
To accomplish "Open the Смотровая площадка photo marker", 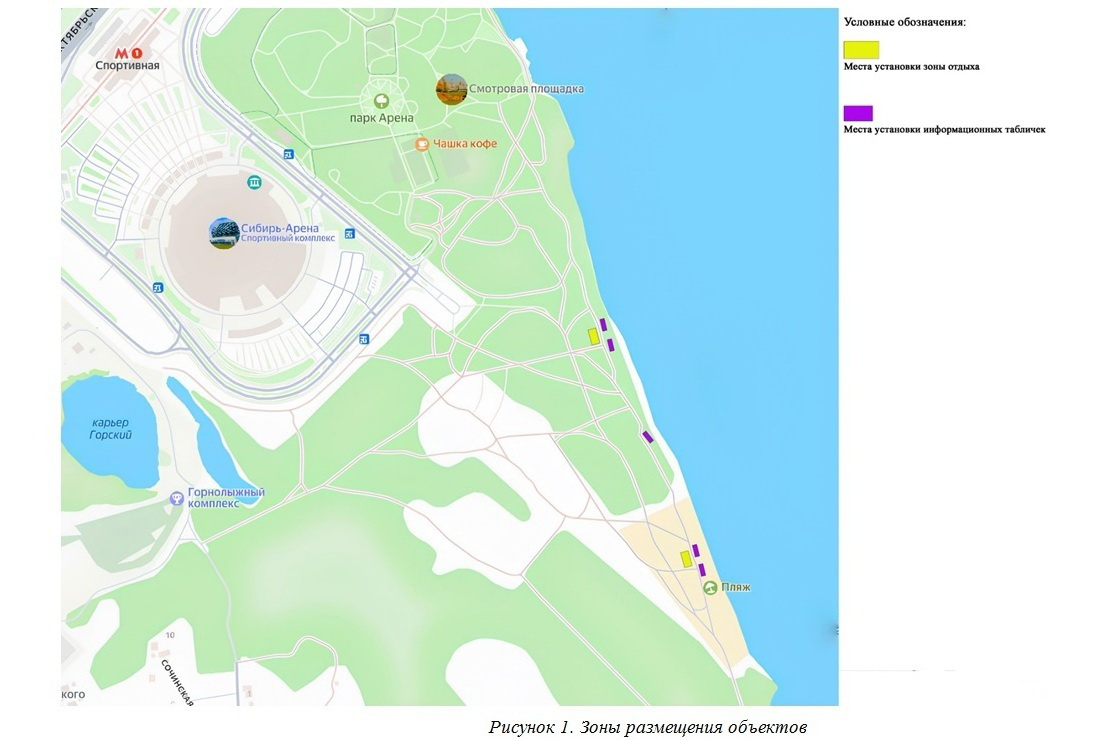I will click(451, 89).
